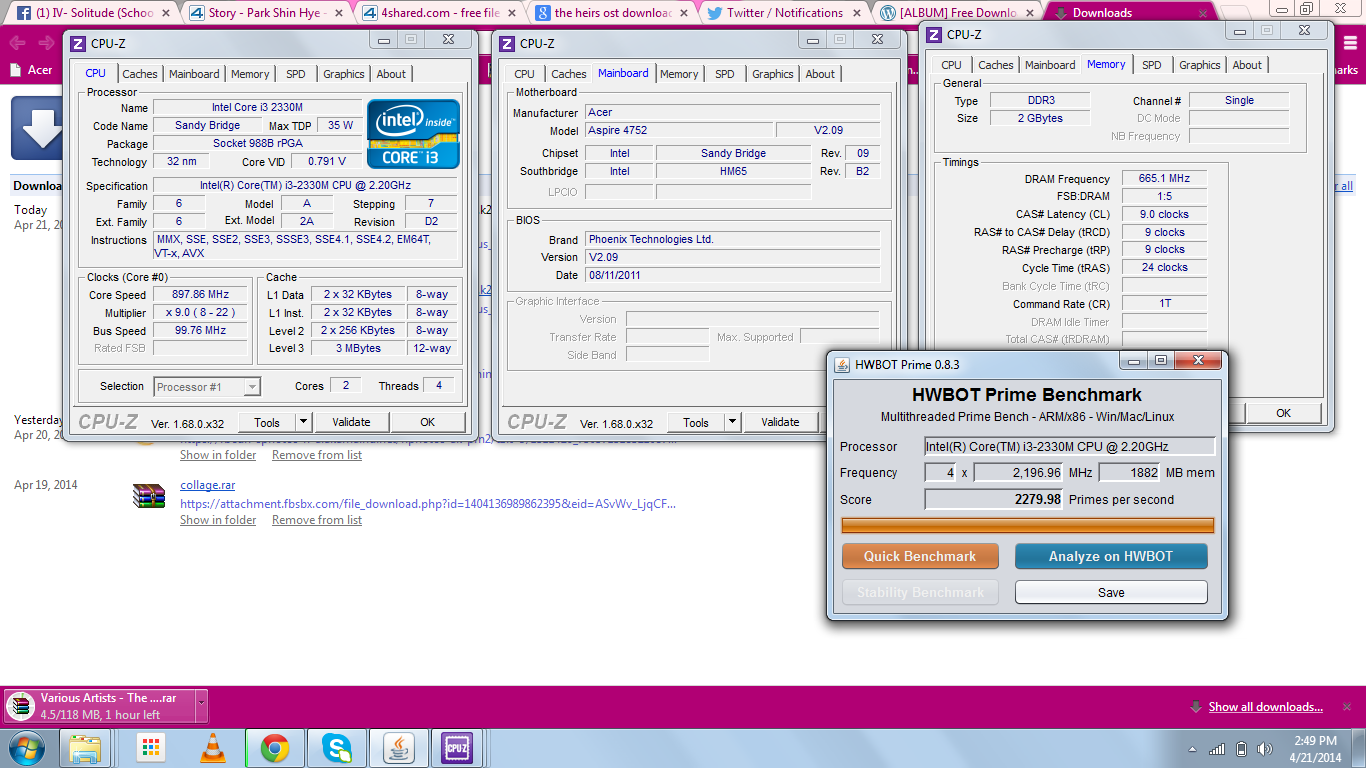Screen dimensions: 1366x768
Task: Switch to the Java HWBOT Prime taskbar icon
Action: point(401,748)
